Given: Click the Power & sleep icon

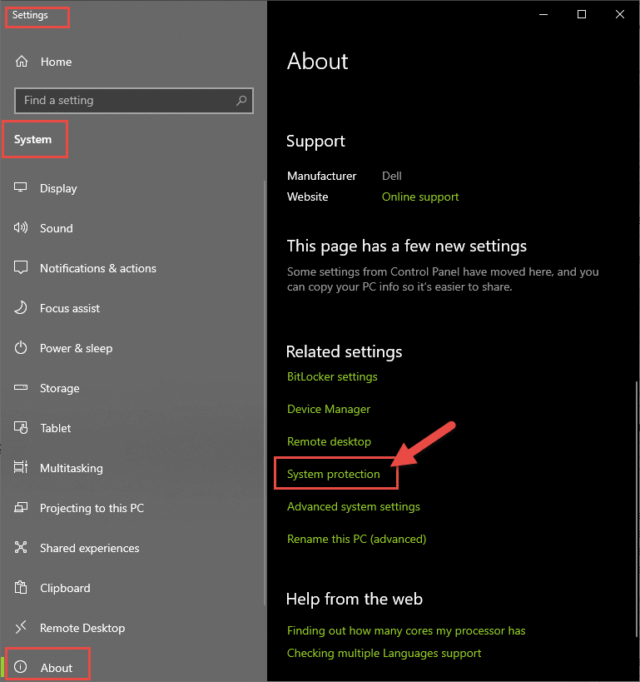Looking at the screenshot, I should 20,348.
